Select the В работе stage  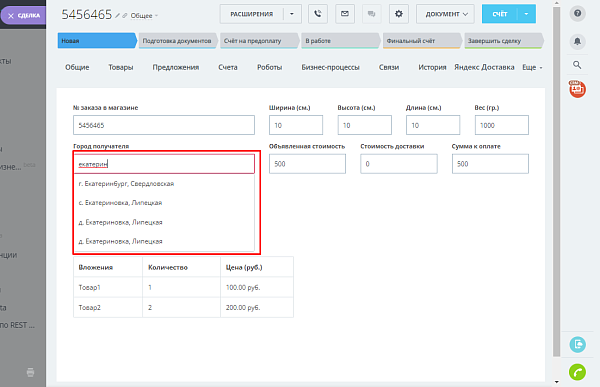[x=341, y=41]
